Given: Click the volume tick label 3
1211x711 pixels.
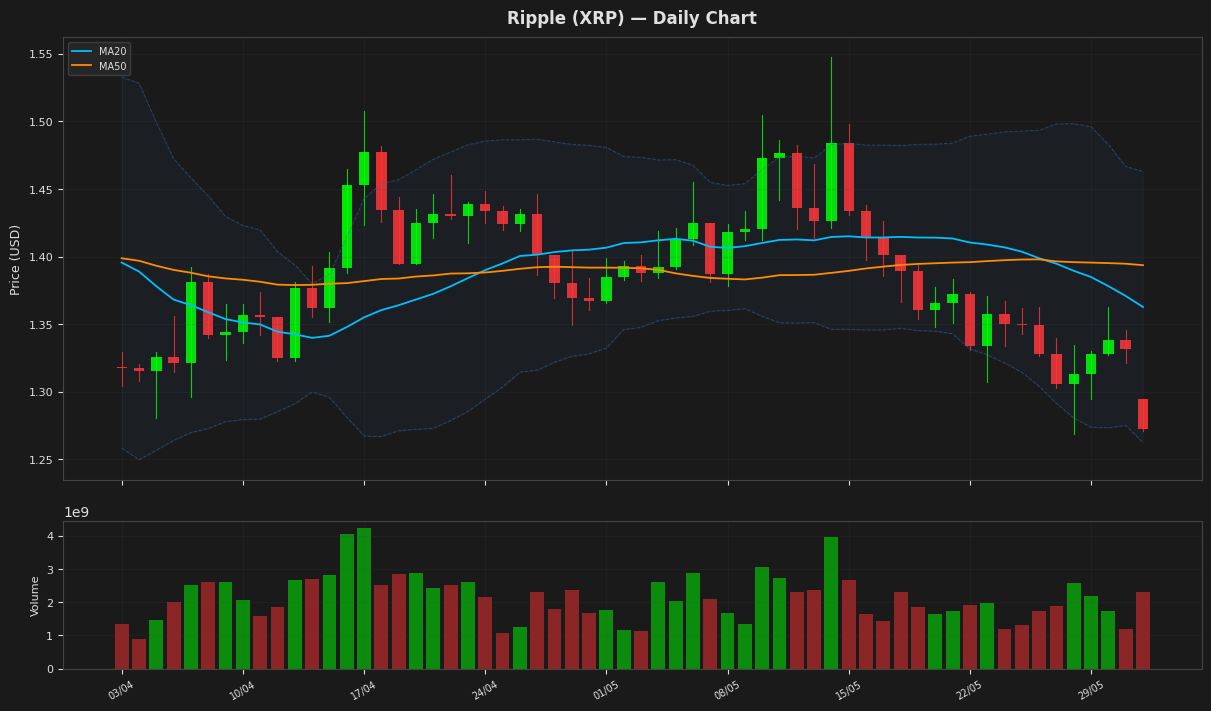Looking at the screenshot, I should tap(51, 570).
